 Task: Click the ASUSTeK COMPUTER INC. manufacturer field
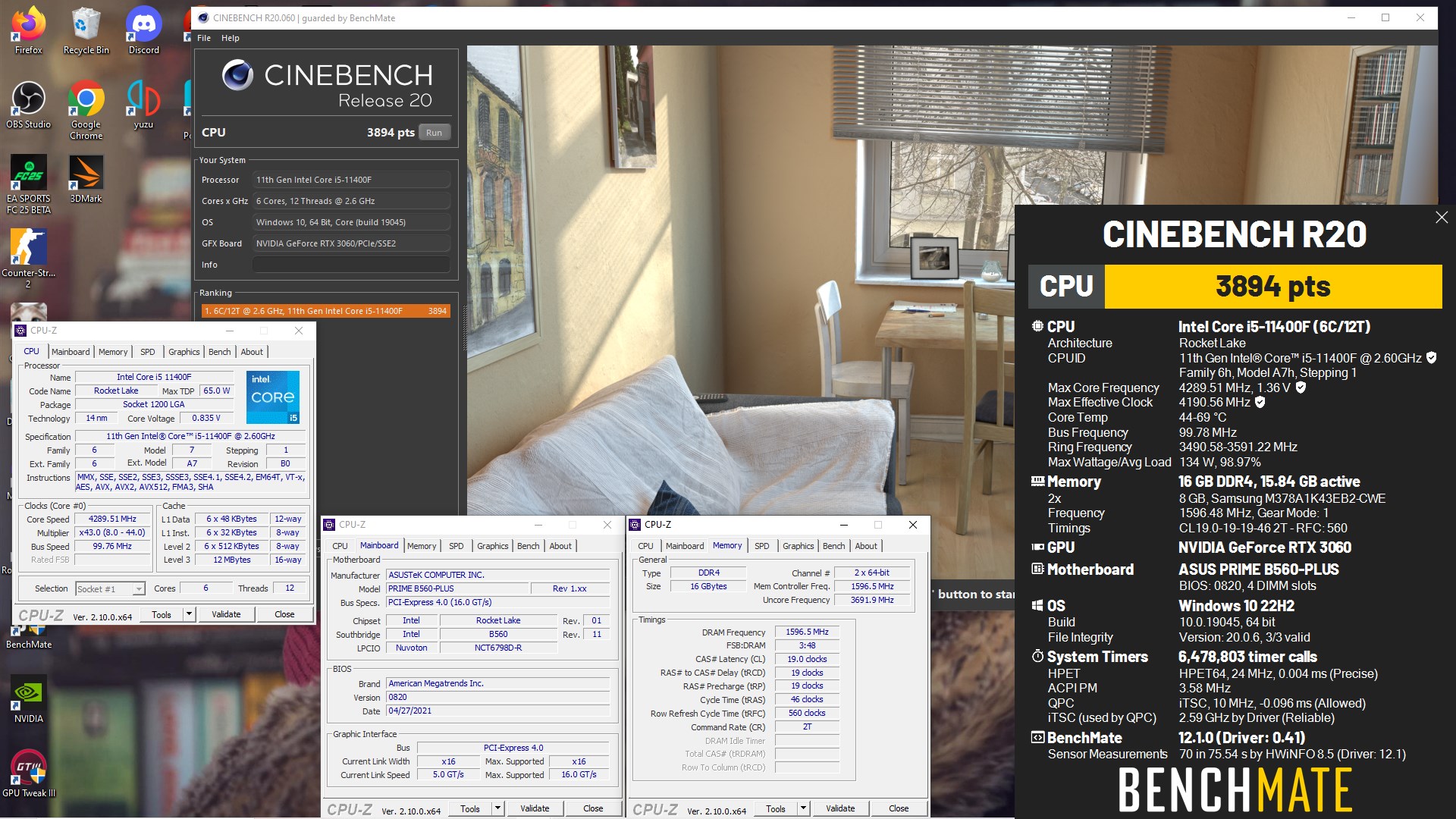click(498, 575)
